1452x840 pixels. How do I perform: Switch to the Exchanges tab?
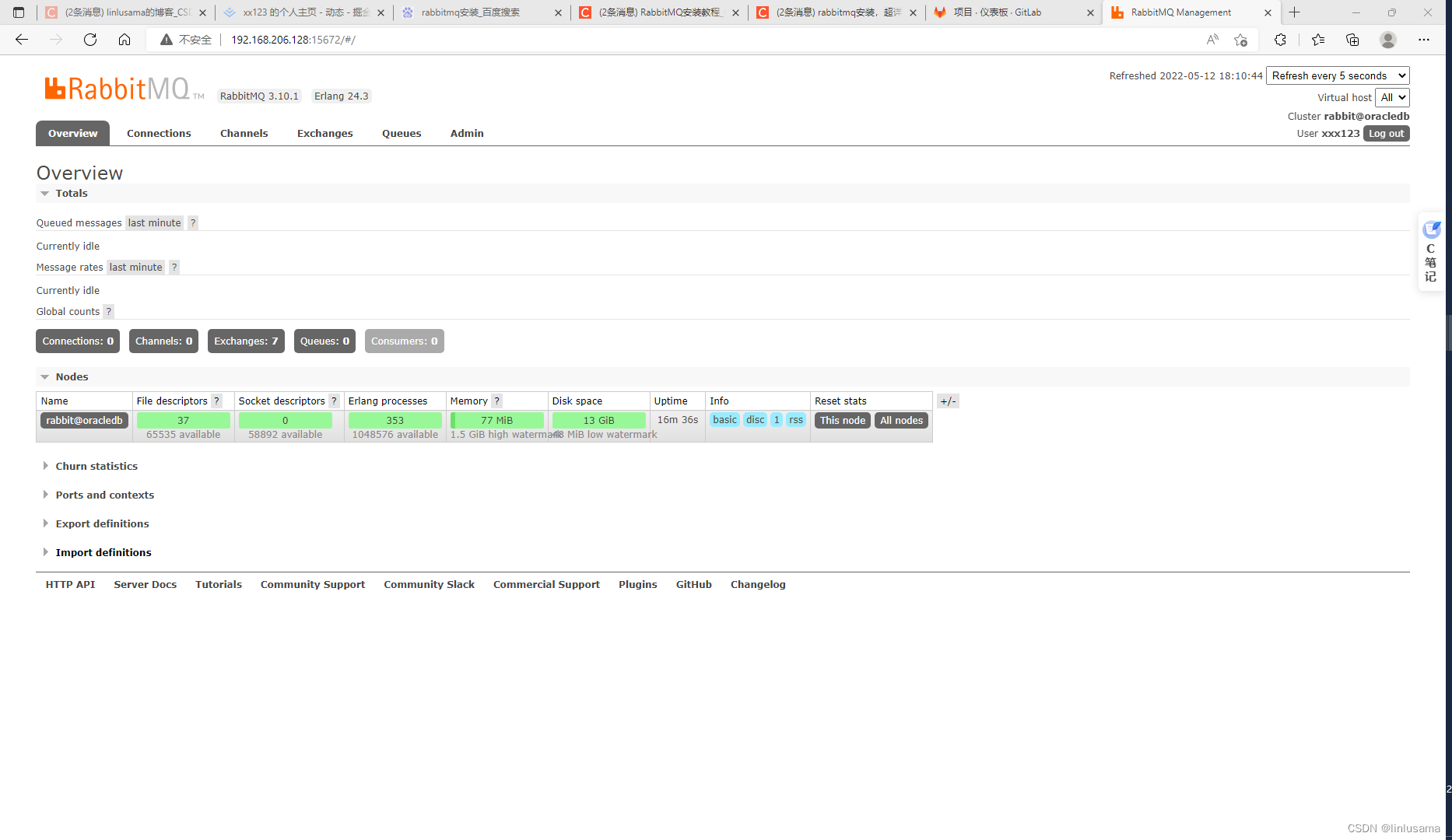tap(324, 134)
